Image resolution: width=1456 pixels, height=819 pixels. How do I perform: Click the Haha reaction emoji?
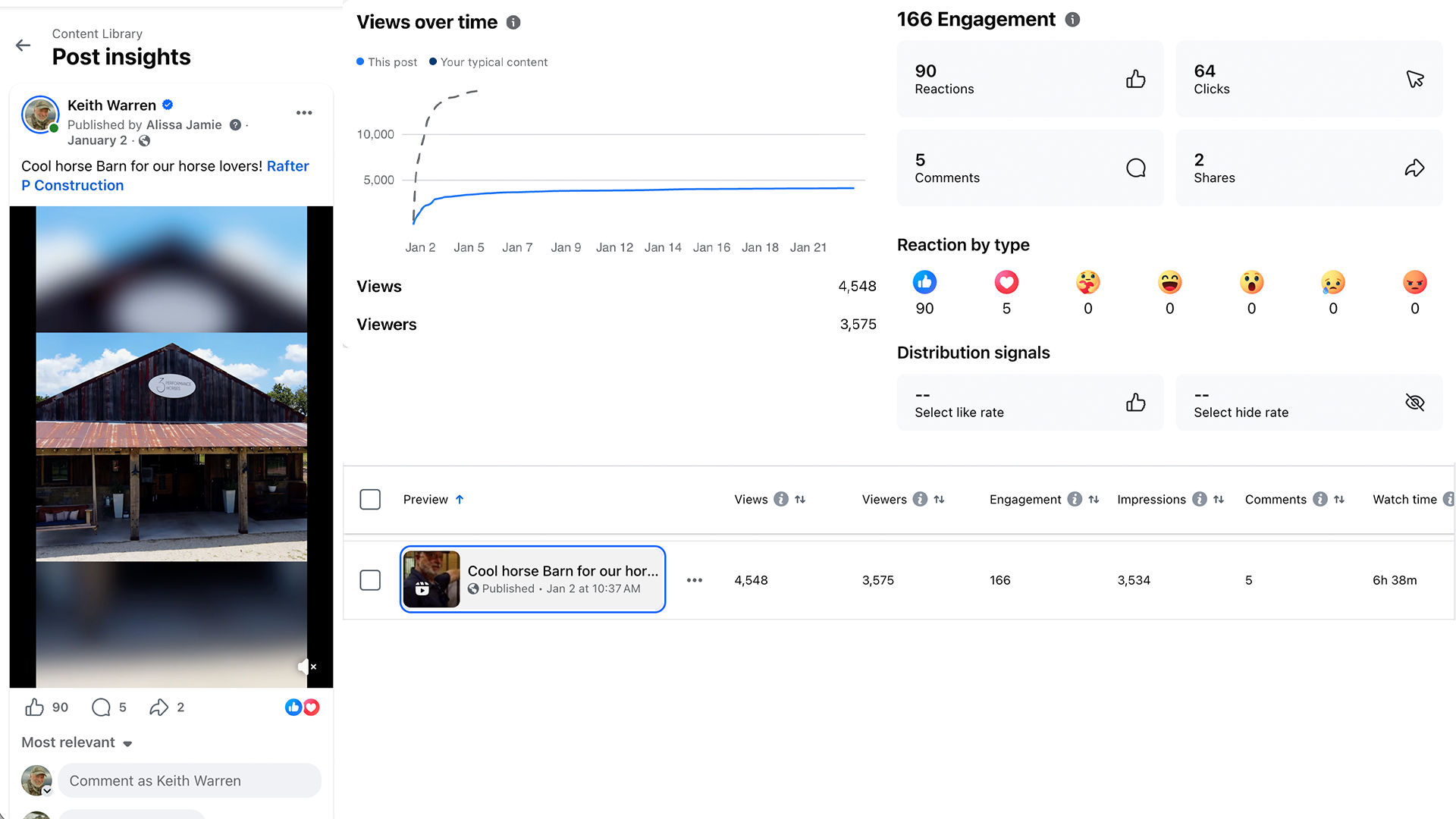[x=1170, y=283]
